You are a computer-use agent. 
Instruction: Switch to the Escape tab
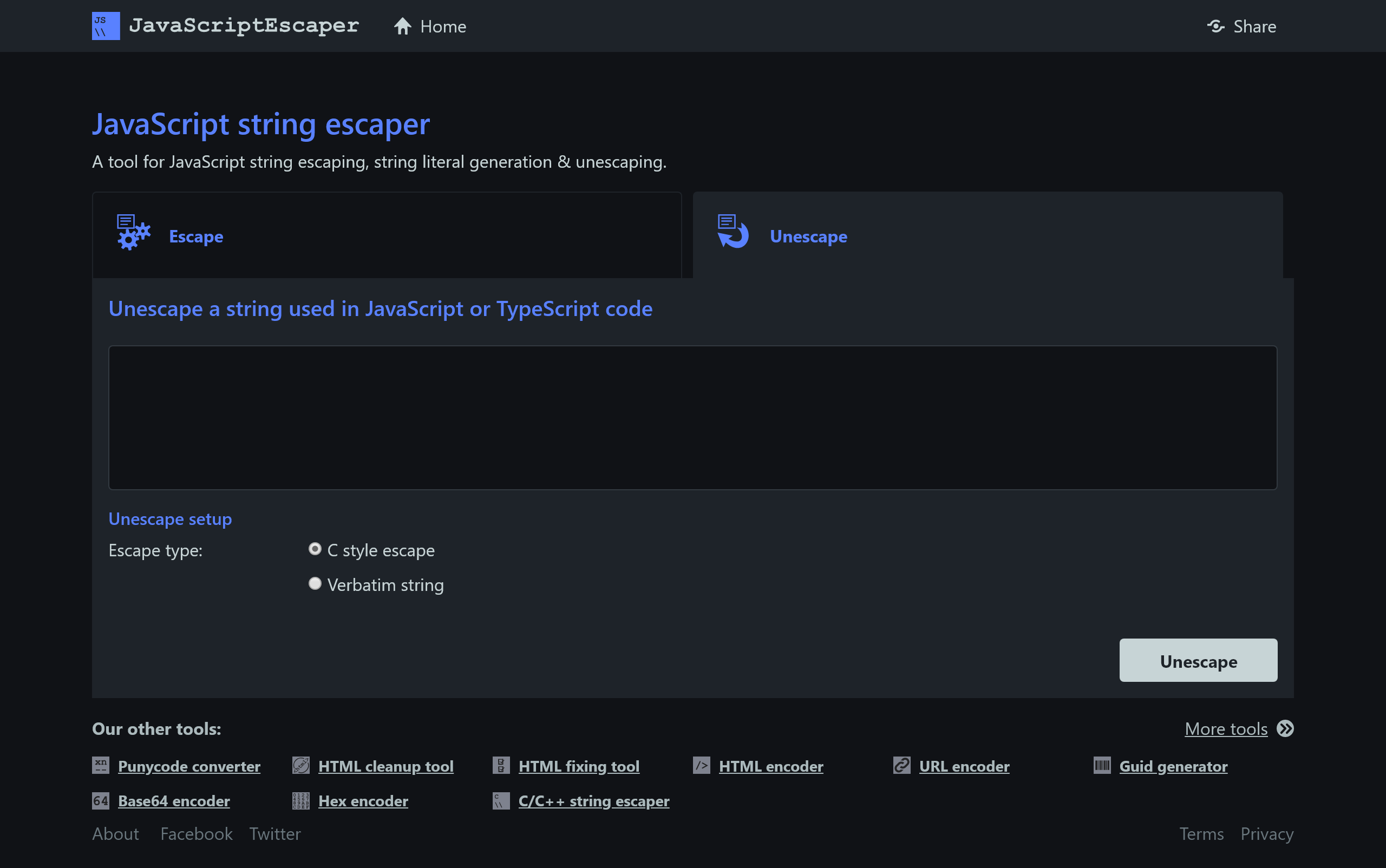click(x=387, y=235)
